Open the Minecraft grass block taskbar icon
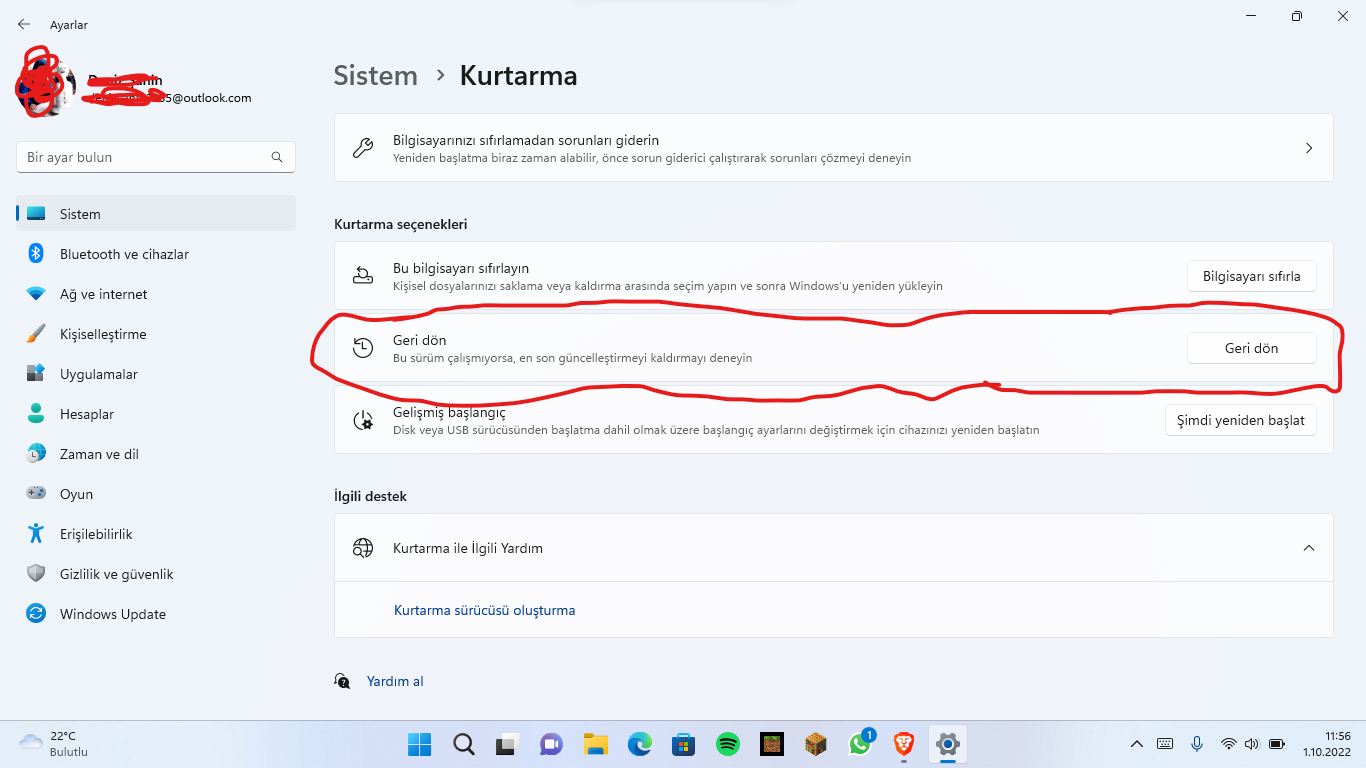Screen dimensions: 1366x768 [x=772, y=744]
